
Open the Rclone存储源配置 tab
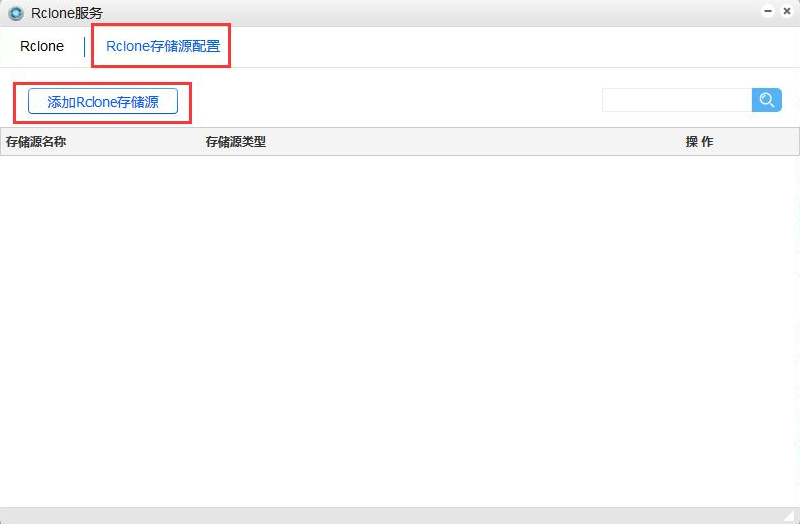coord(163,46)
